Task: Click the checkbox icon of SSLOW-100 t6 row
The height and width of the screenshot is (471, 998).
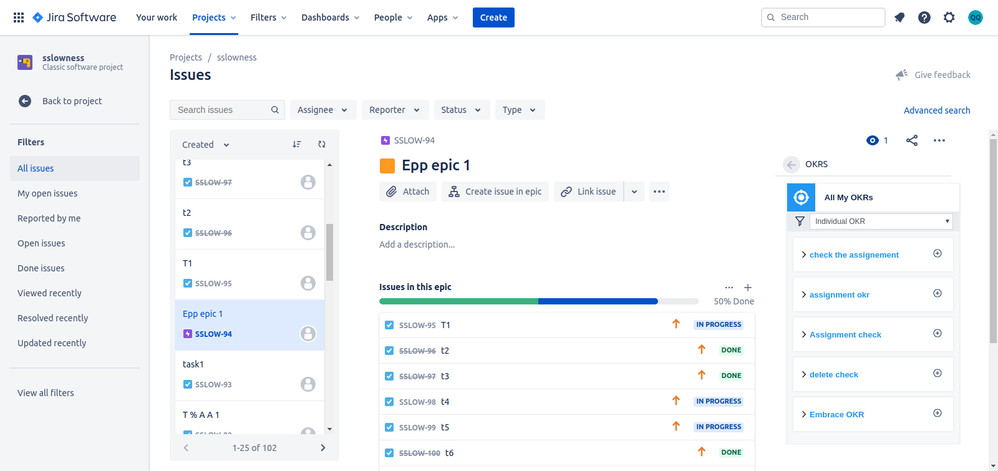Action: click(389, 453)
